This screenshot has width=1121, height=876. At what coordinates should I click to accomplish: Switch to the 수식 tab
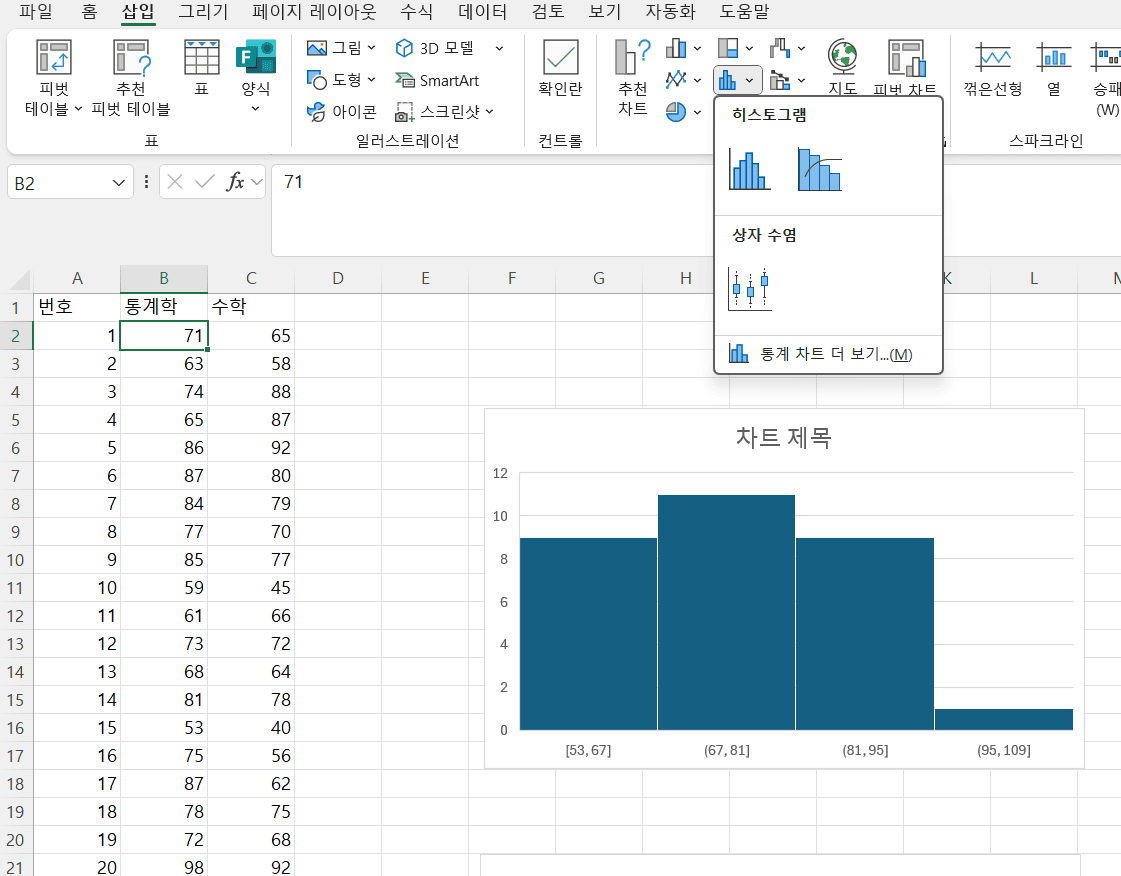tap(416, 13)
